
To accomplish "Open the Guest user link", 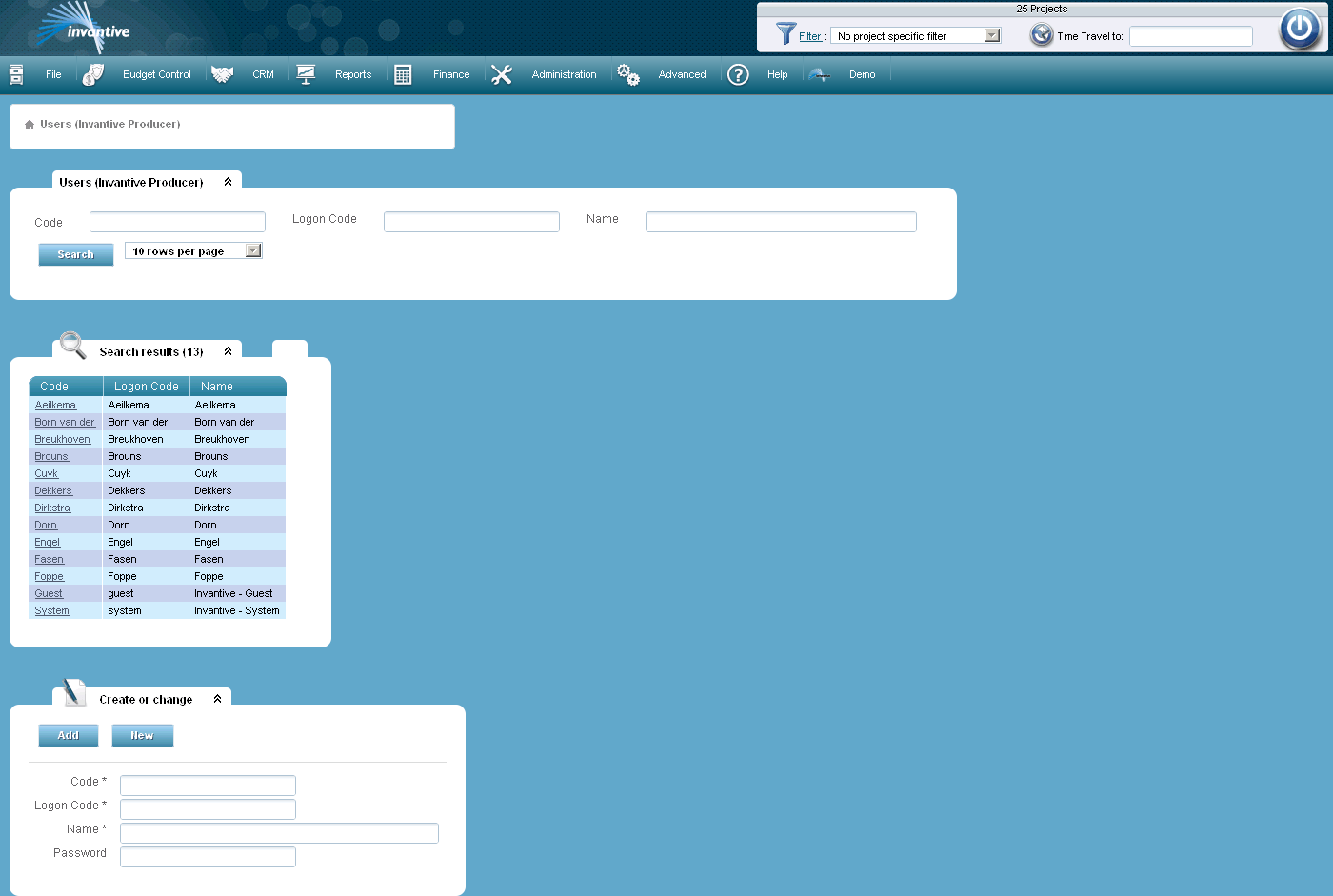I will 49,593.
